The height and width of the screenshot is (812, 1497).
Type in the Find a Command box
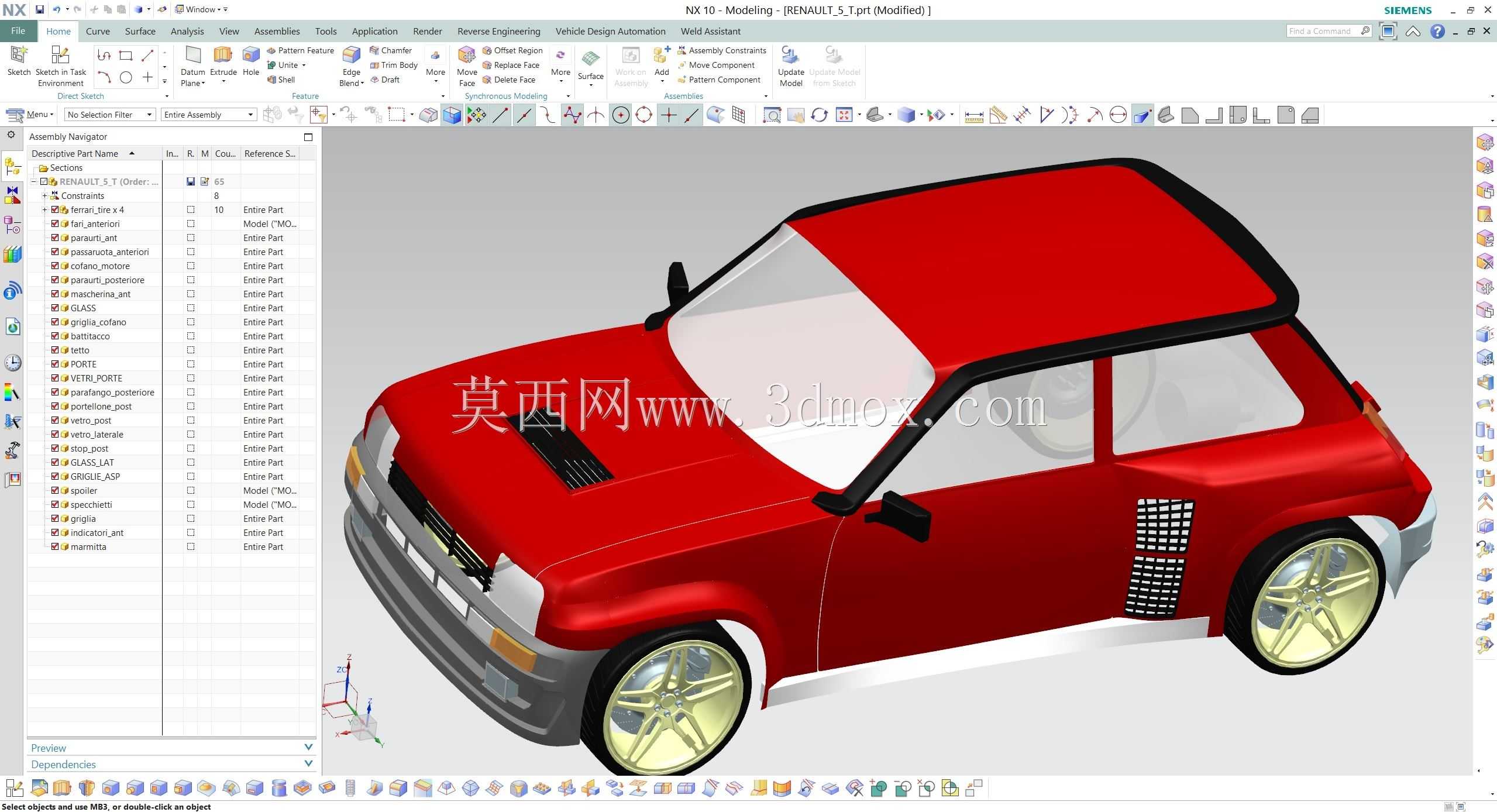(x=1329, y=31)
